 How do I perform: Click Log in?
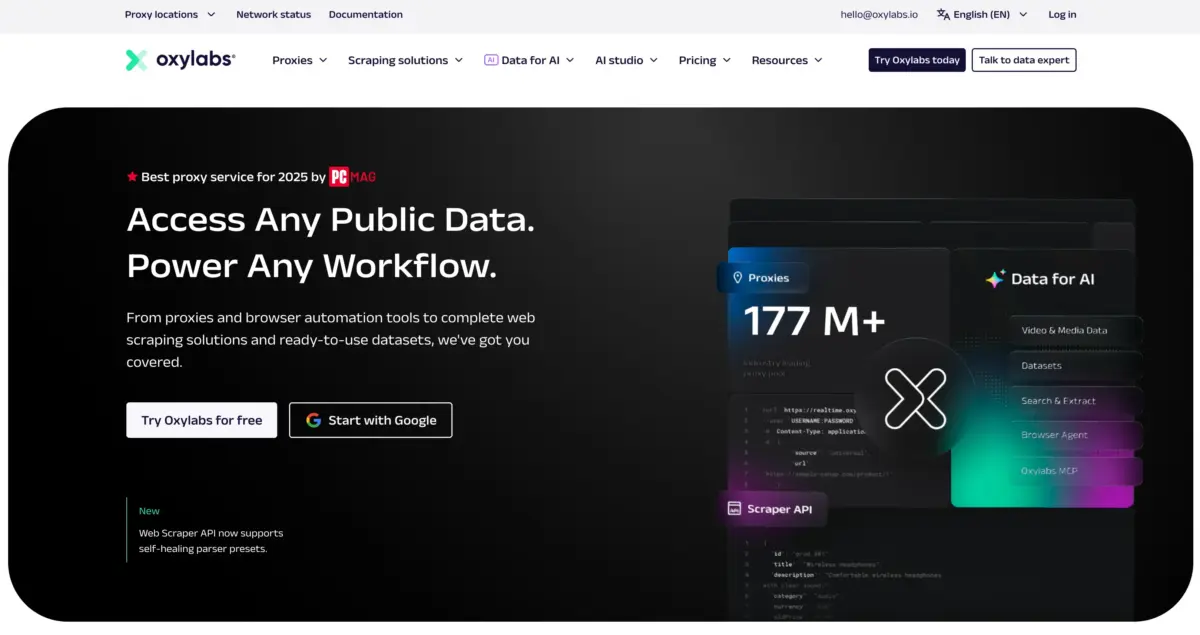tap(1062, 14)
